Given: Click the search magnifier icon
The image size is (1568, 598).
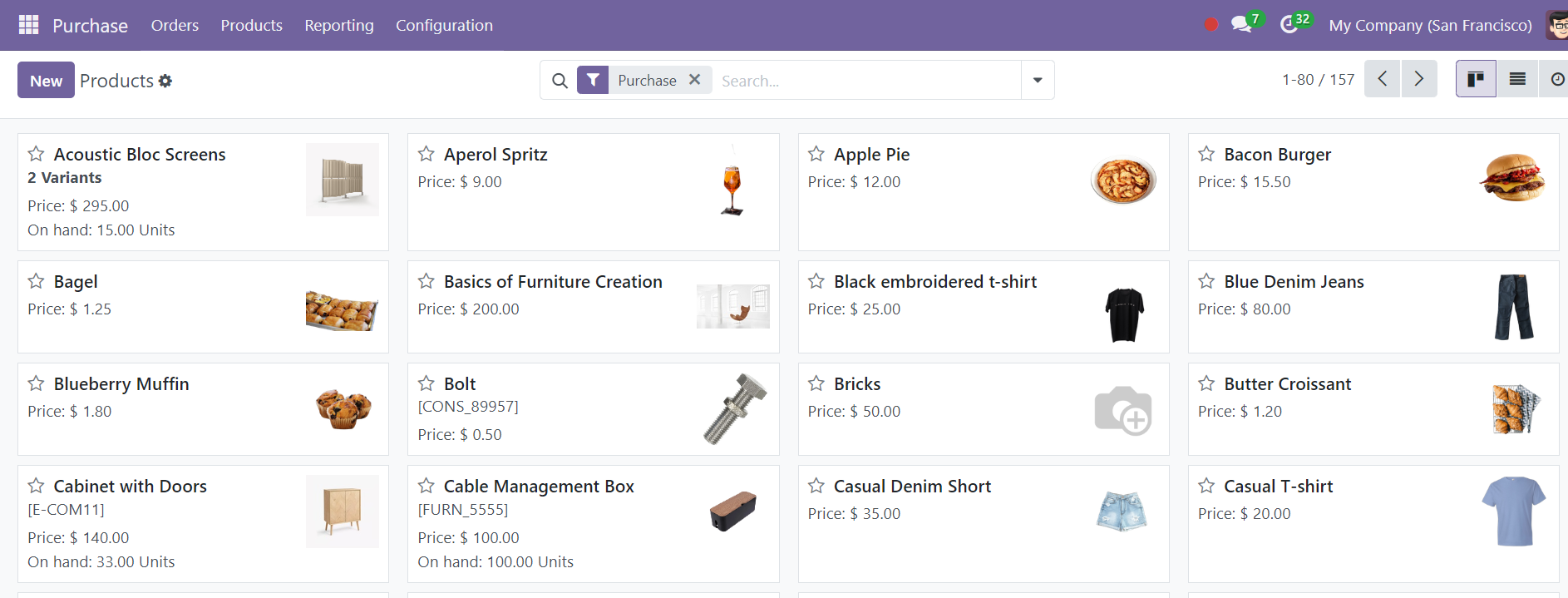Looking at the screenshot, I should (x=560, y=81).
